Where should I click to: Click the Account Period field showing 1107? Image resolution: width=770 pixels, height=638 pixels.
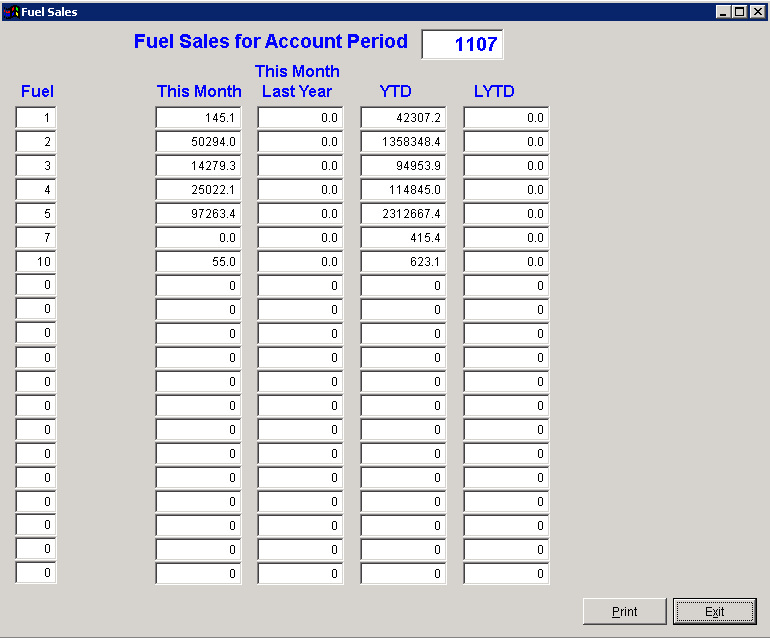coord(462,44)
